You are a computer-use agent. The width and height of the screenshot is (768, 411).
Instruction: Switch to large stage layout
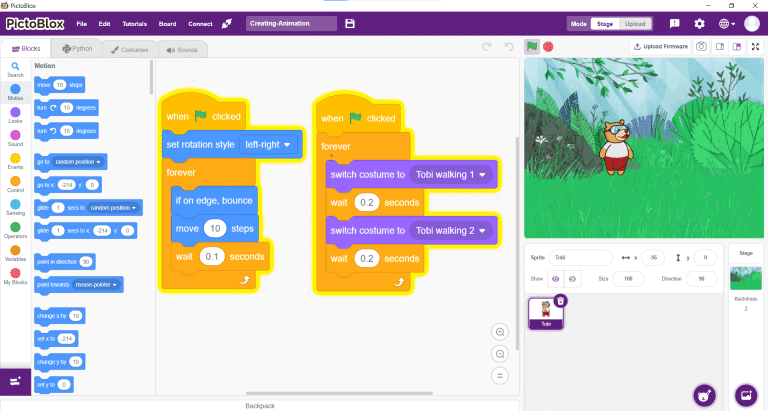point(737,47)
